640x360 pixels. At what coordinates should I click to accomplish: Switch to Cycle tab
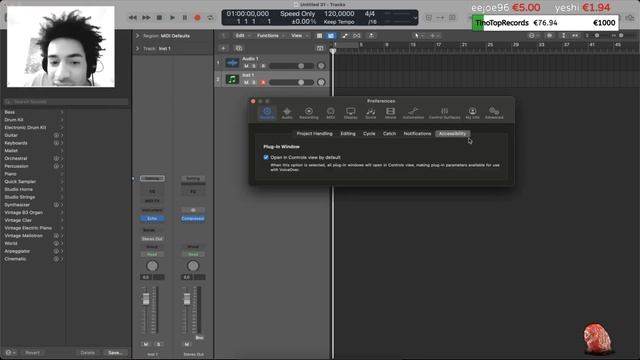369,133
